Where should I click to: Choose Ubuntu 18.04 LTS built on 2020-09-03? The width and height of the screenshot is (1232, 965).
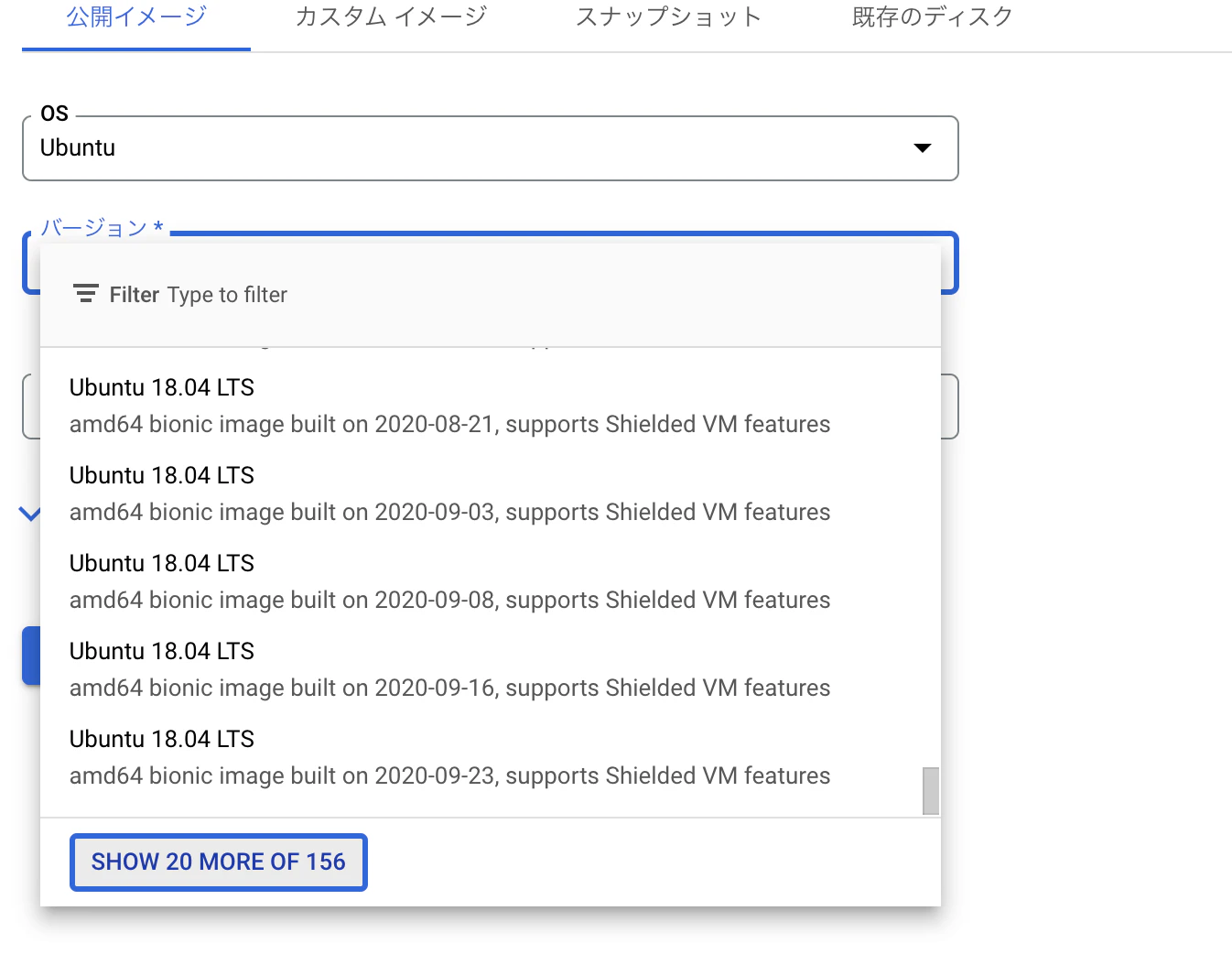pos(491,493)
